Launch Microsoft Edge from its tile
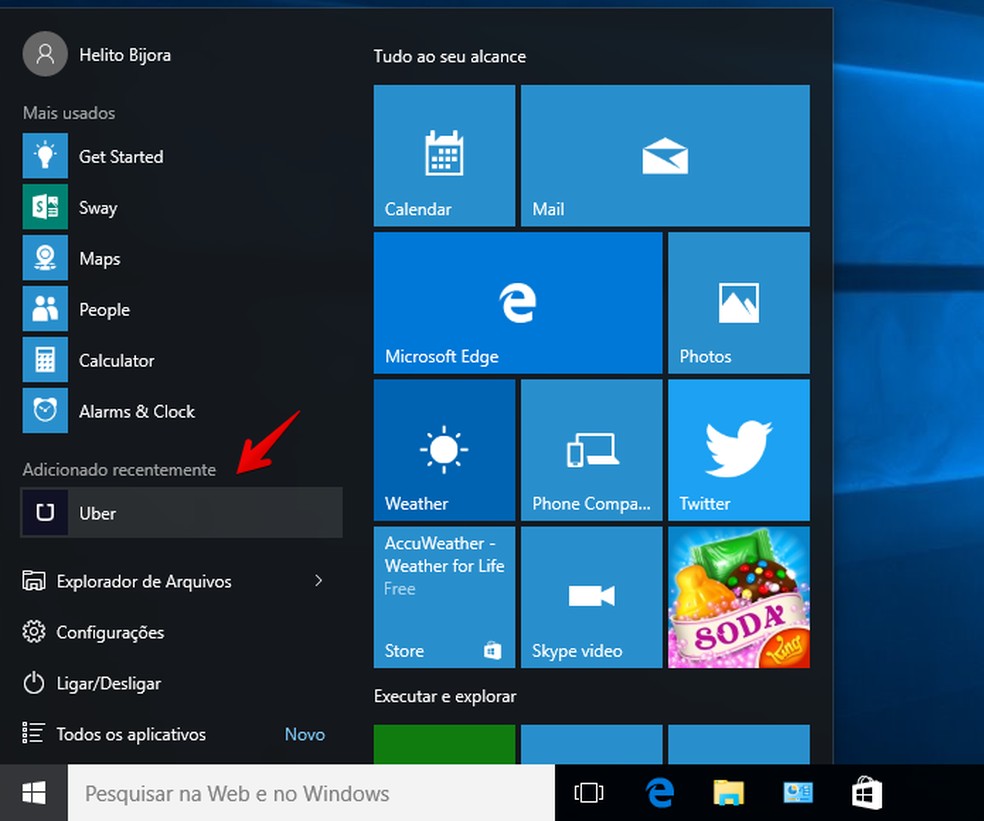 pyautogui.click(x=518, y=303)
